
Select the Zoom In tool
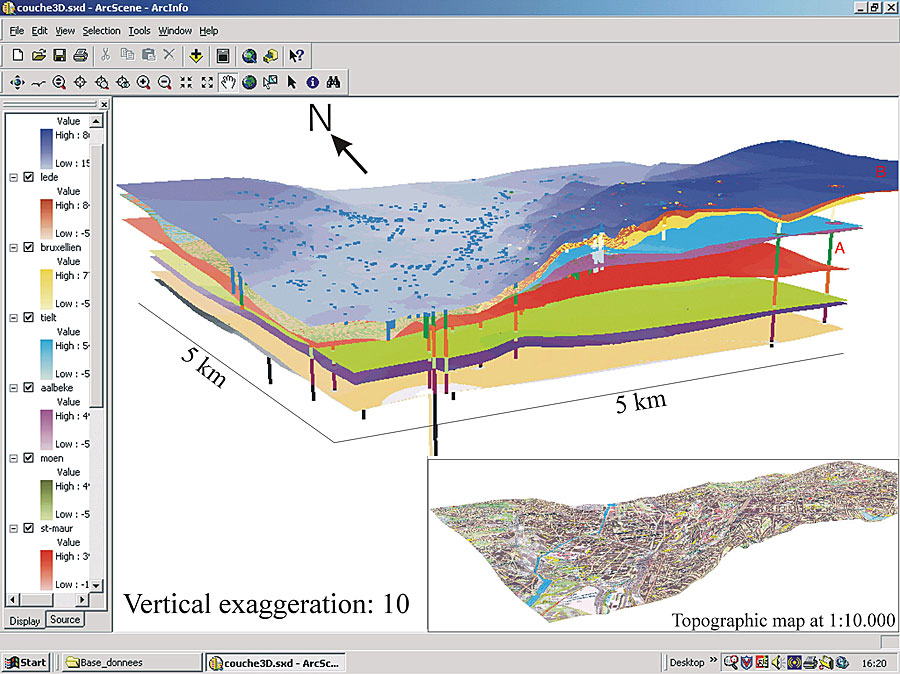click(142, 82)
